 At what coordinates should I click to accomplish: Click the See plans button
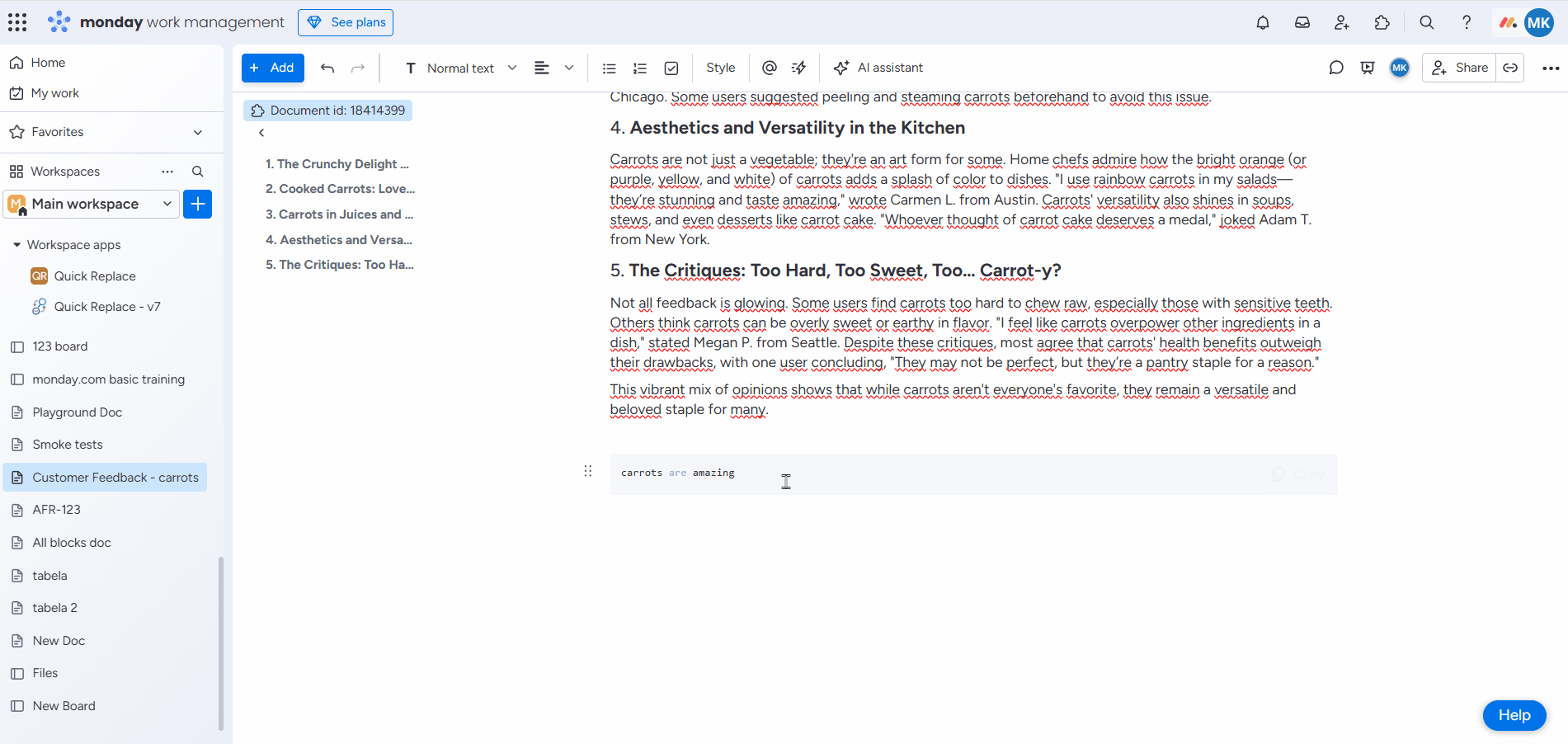tap(346, 22)
